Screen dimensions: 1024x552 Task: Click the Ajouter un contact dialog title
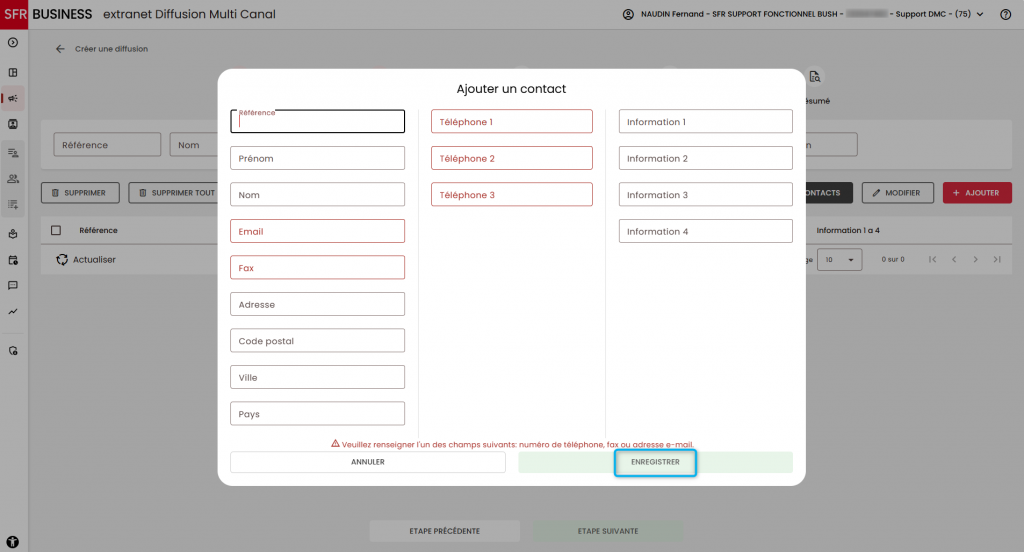pos(511,89)
